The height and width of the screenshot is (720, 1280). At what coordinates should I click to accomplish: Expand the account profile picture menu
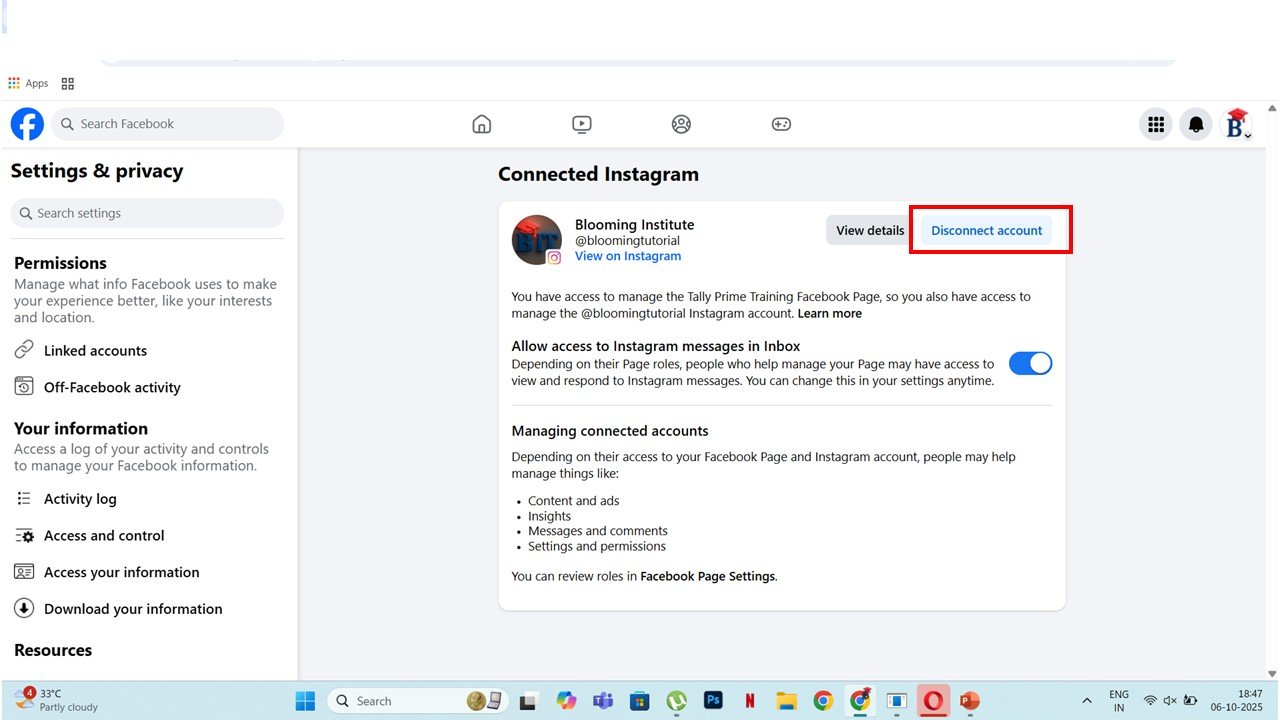click(x=1237, y=124)
